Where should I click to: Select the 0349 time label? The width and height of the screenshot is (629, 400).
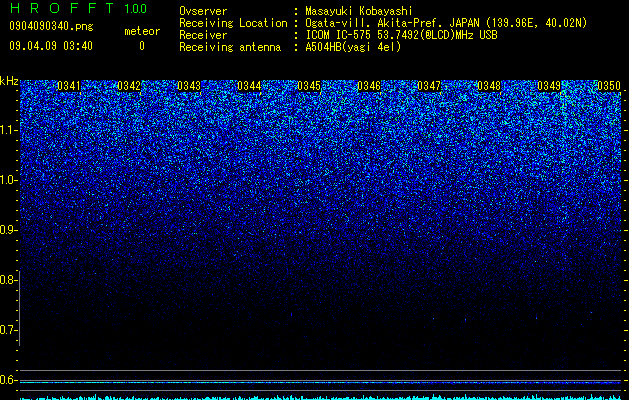(x=549, y=86)
